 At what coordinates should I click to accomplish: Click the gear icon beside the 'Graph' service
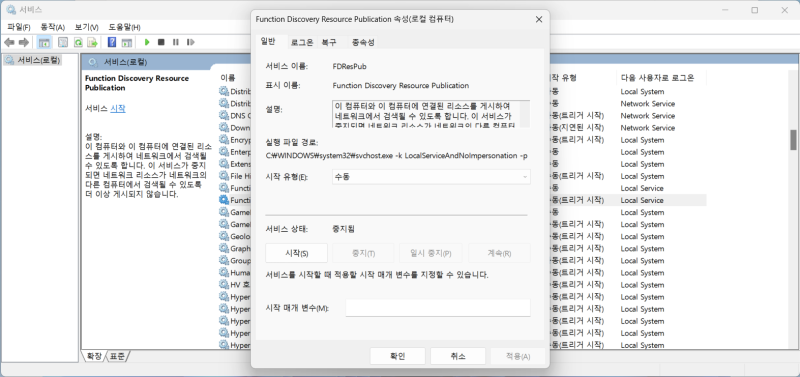point(223,248)
